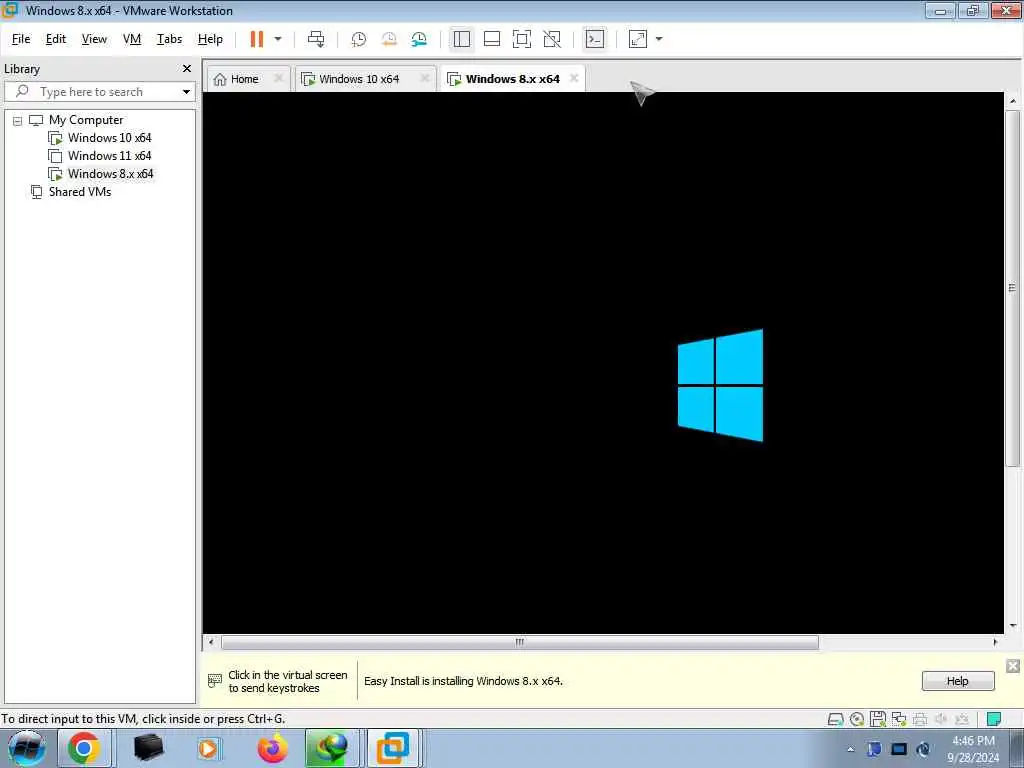The width and height of the screenshot is (1024, 768).
Task: Open the media player taskbar icon
Action: (x=208, y=748)
